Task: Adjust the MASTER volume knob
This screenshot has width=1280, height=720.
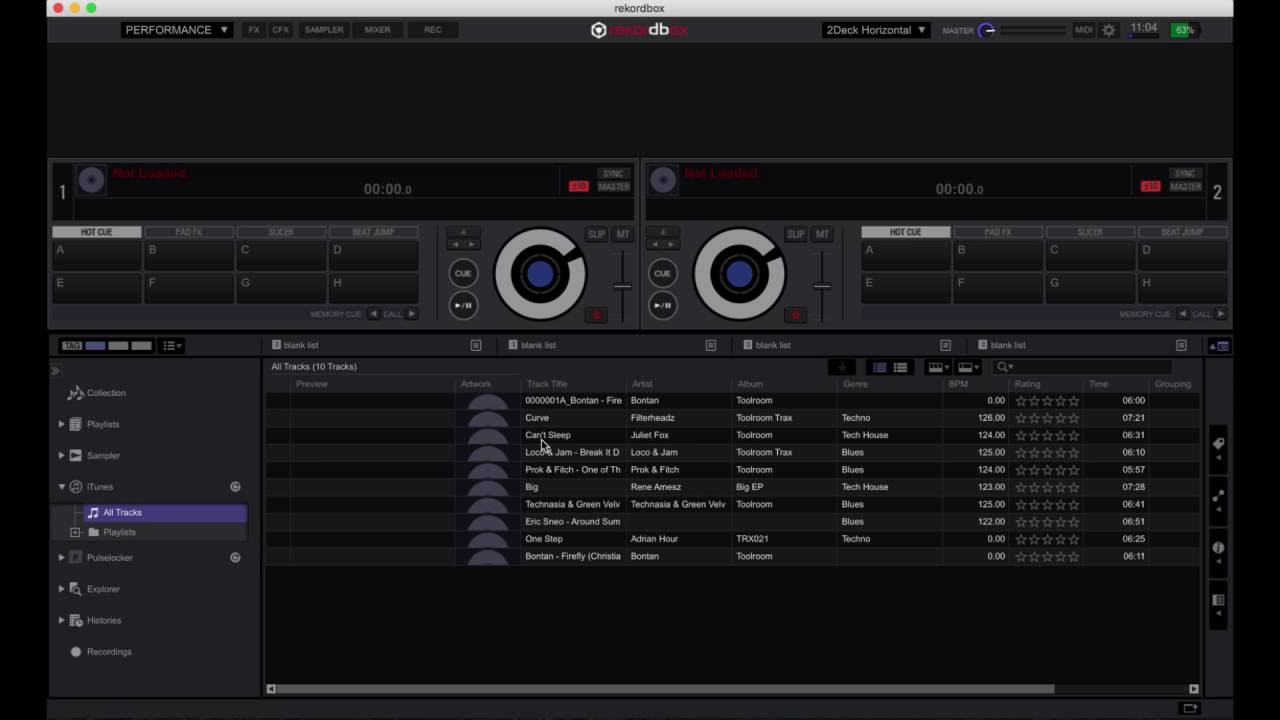Action: point(987,30)
